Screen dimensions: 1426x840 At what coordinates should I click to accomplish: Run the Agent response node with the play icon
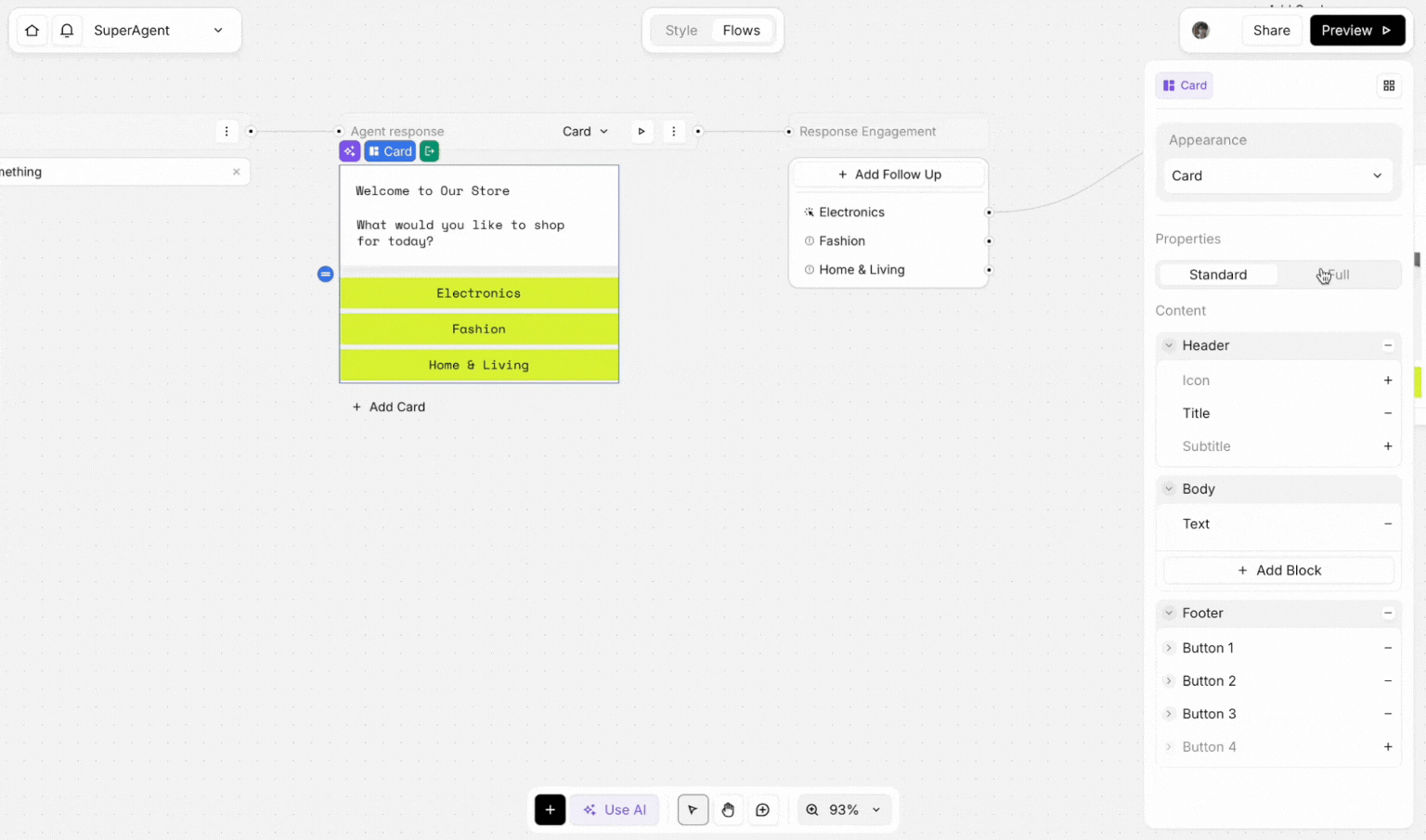(x=642, y=131)
